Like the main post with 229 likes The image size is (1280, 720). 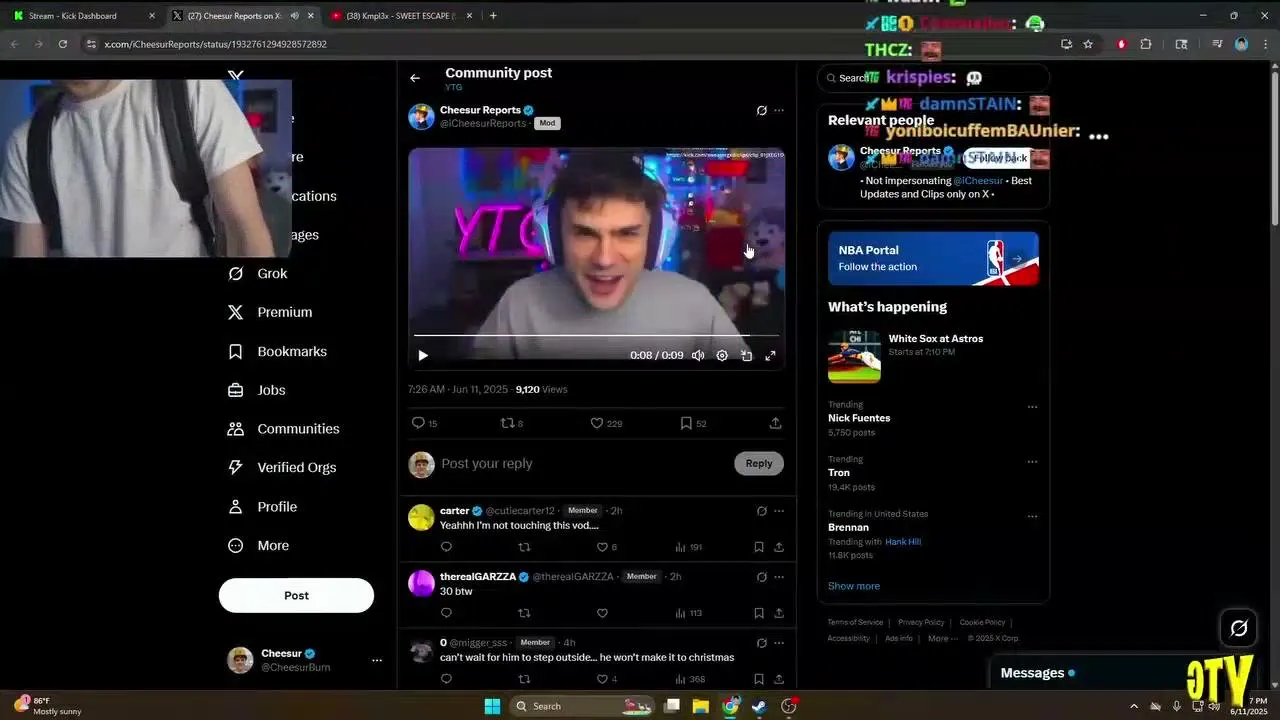pyautogui.click(x=606, y=423)
